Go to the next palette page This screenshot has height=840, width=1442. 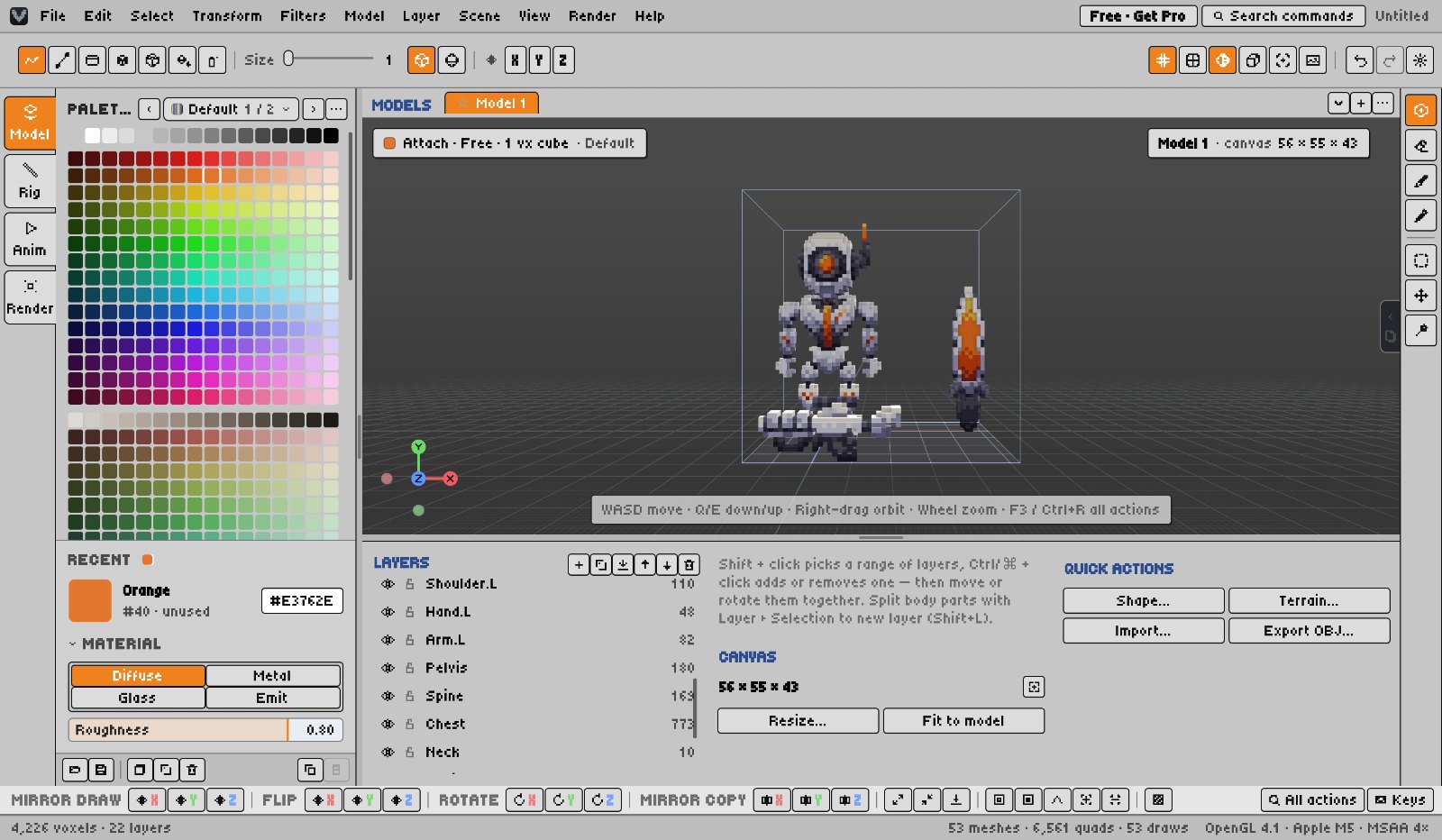(x=313, y=109)
